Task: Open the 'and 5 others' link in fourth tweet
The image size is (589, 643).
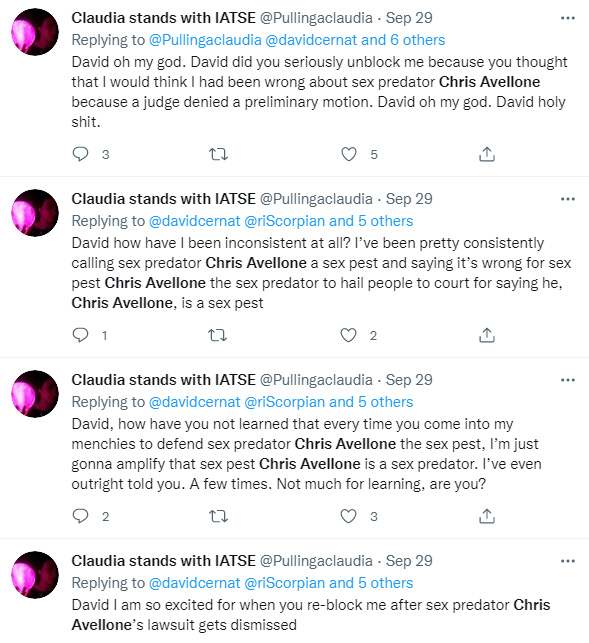Action: [x=371, y=583]
